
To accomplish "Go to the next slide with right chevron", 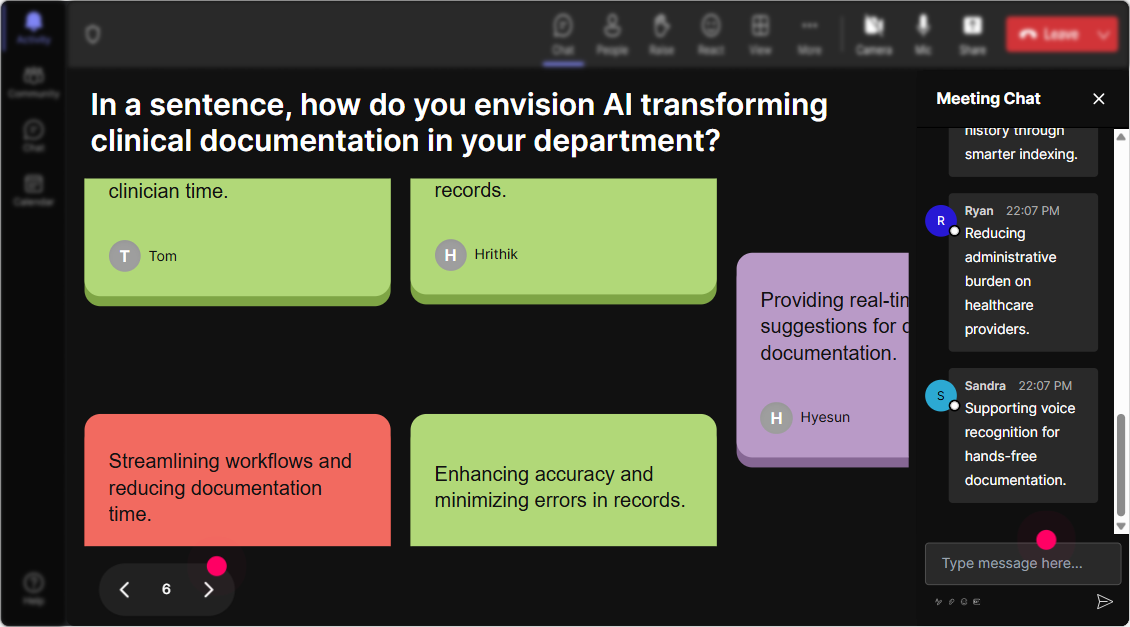I will 208,590.
